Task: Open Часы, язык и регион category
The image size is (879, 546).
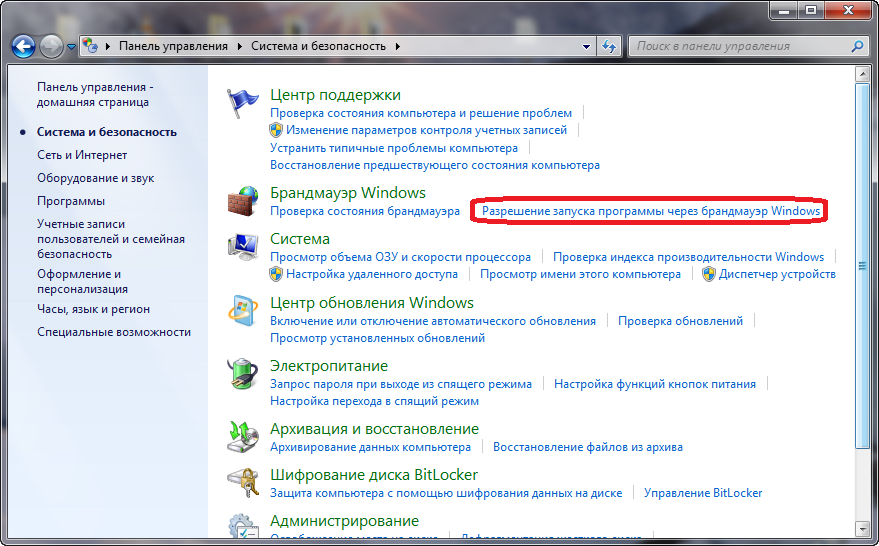Action: pos(94,309)
